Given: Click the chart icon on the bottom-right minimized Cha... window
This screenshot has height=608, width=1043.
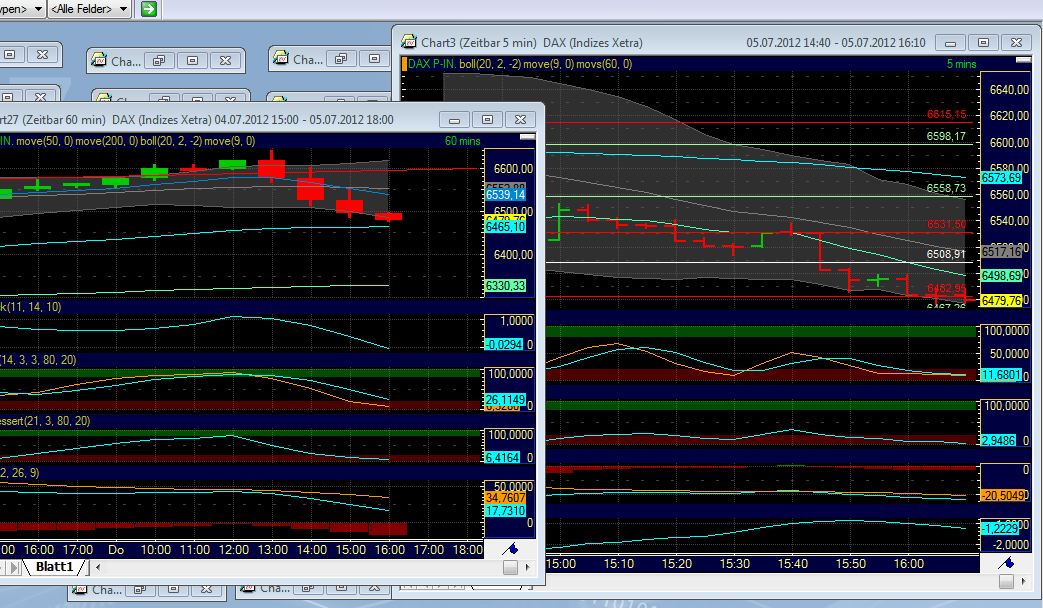Looking at the screenshot, I should [x=247, y=588].
